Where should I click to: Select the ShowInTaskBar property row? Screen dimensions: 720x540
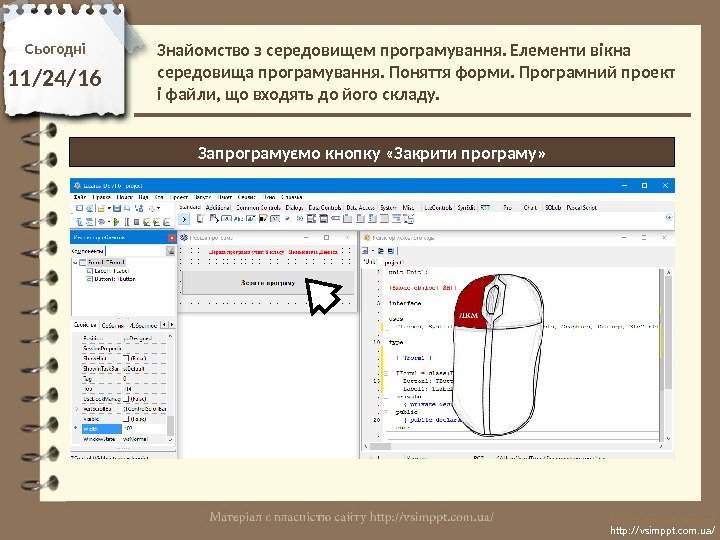(x=123, y=368)
